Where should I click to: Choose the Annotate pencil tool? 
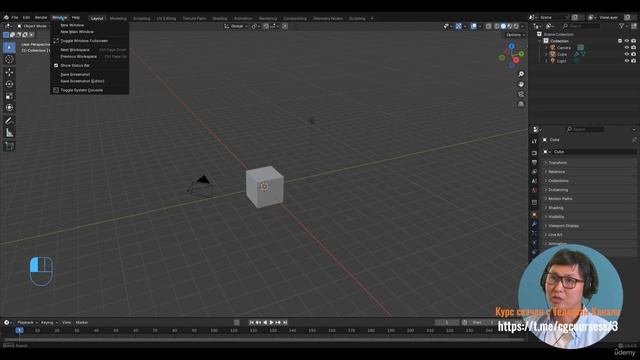tap(9, 121)
